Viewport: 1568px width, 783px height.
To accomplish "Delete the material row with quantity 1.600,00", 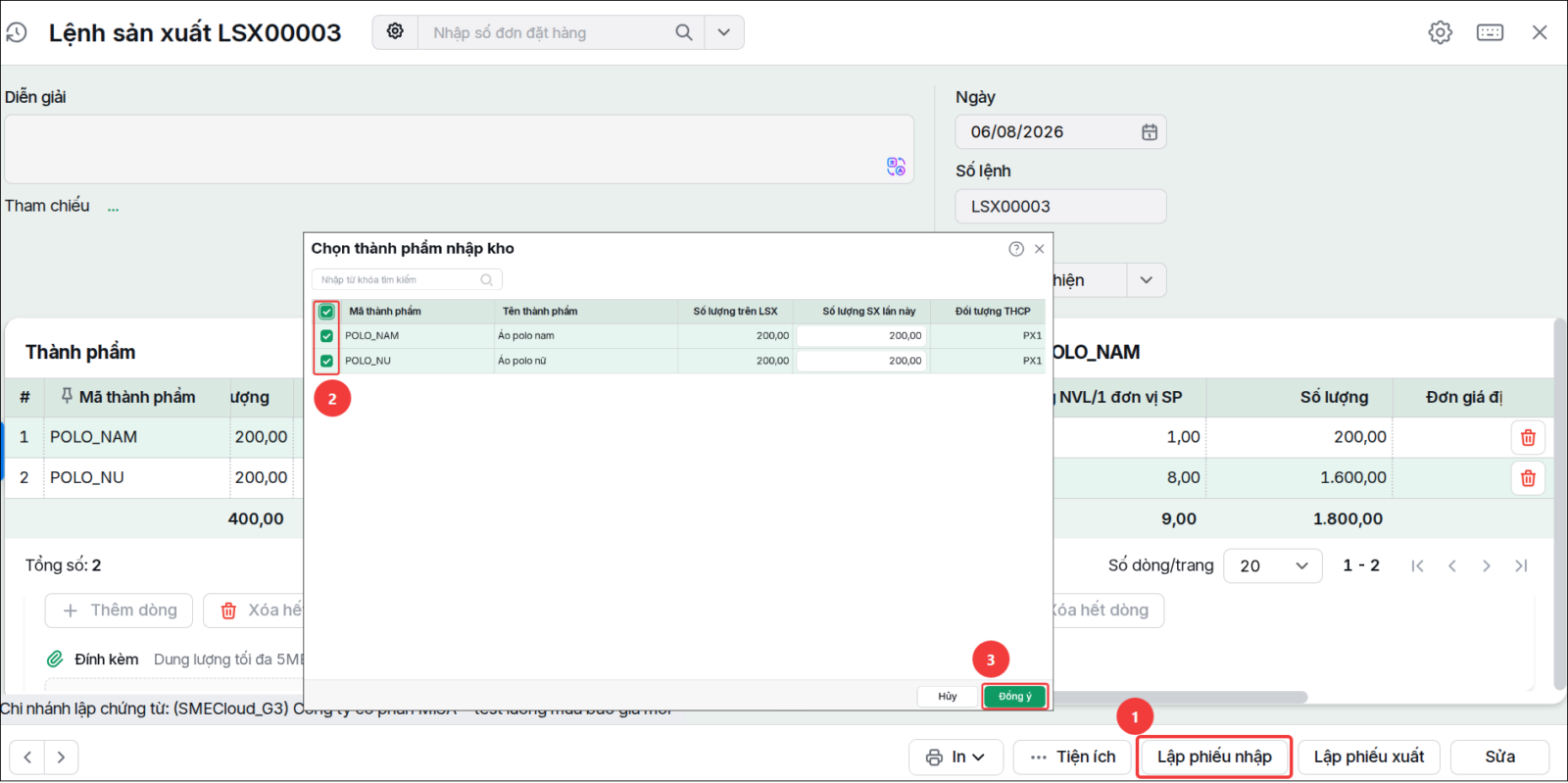I will 1528,478.
